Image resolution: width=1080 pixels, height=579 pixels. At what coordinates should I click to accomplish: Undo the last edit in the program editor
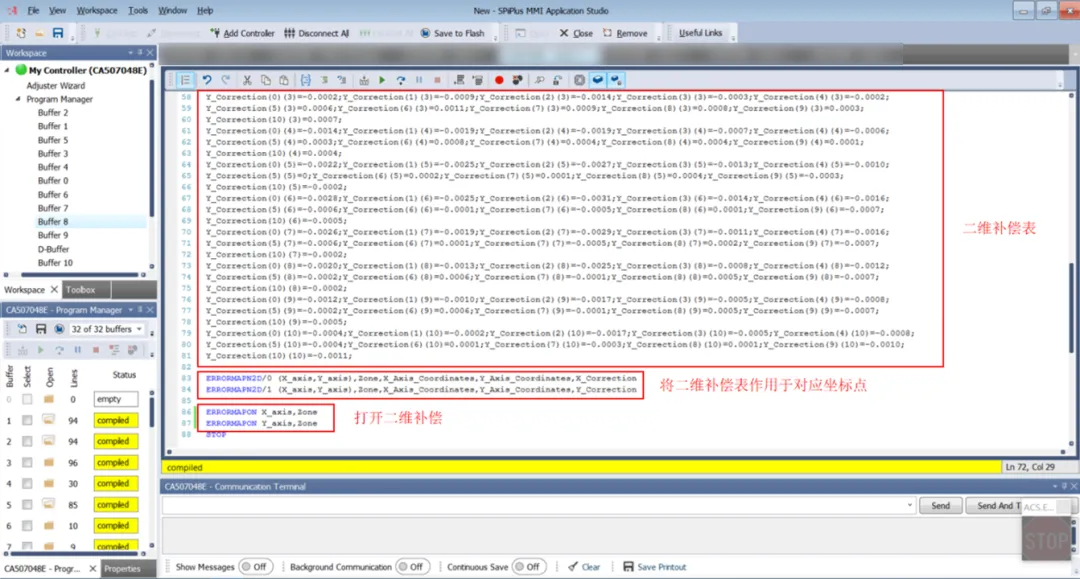point(207,80)
